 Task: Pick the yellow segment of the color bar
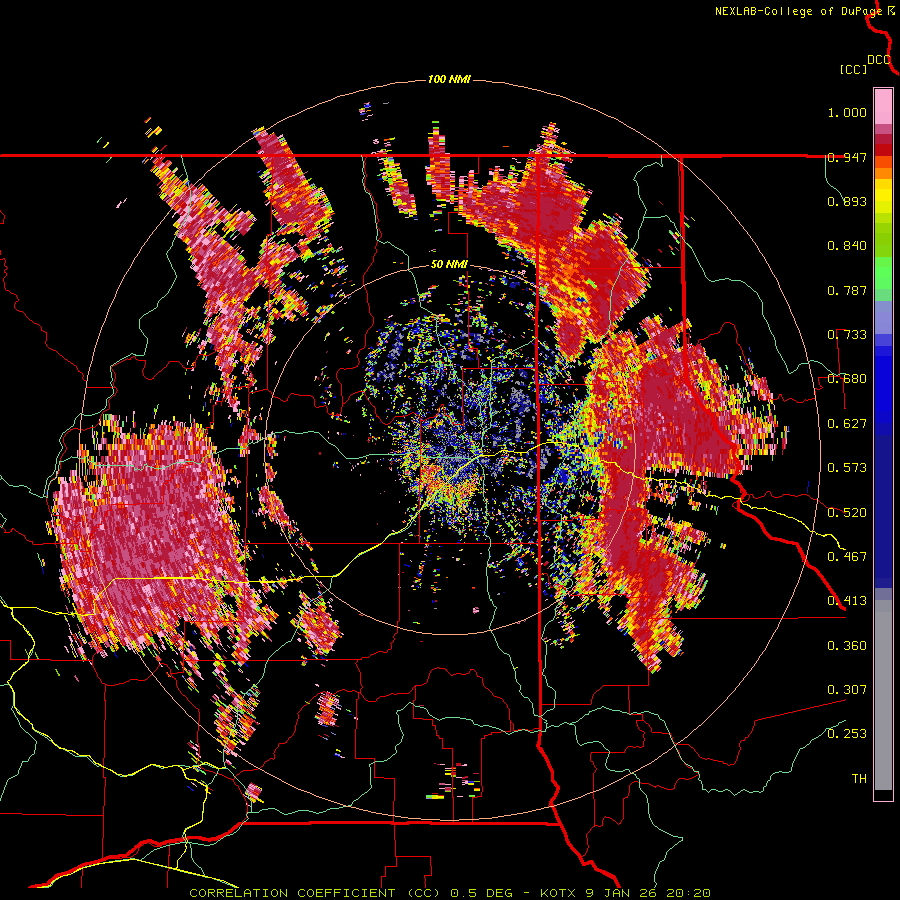(x=883, y=196)
